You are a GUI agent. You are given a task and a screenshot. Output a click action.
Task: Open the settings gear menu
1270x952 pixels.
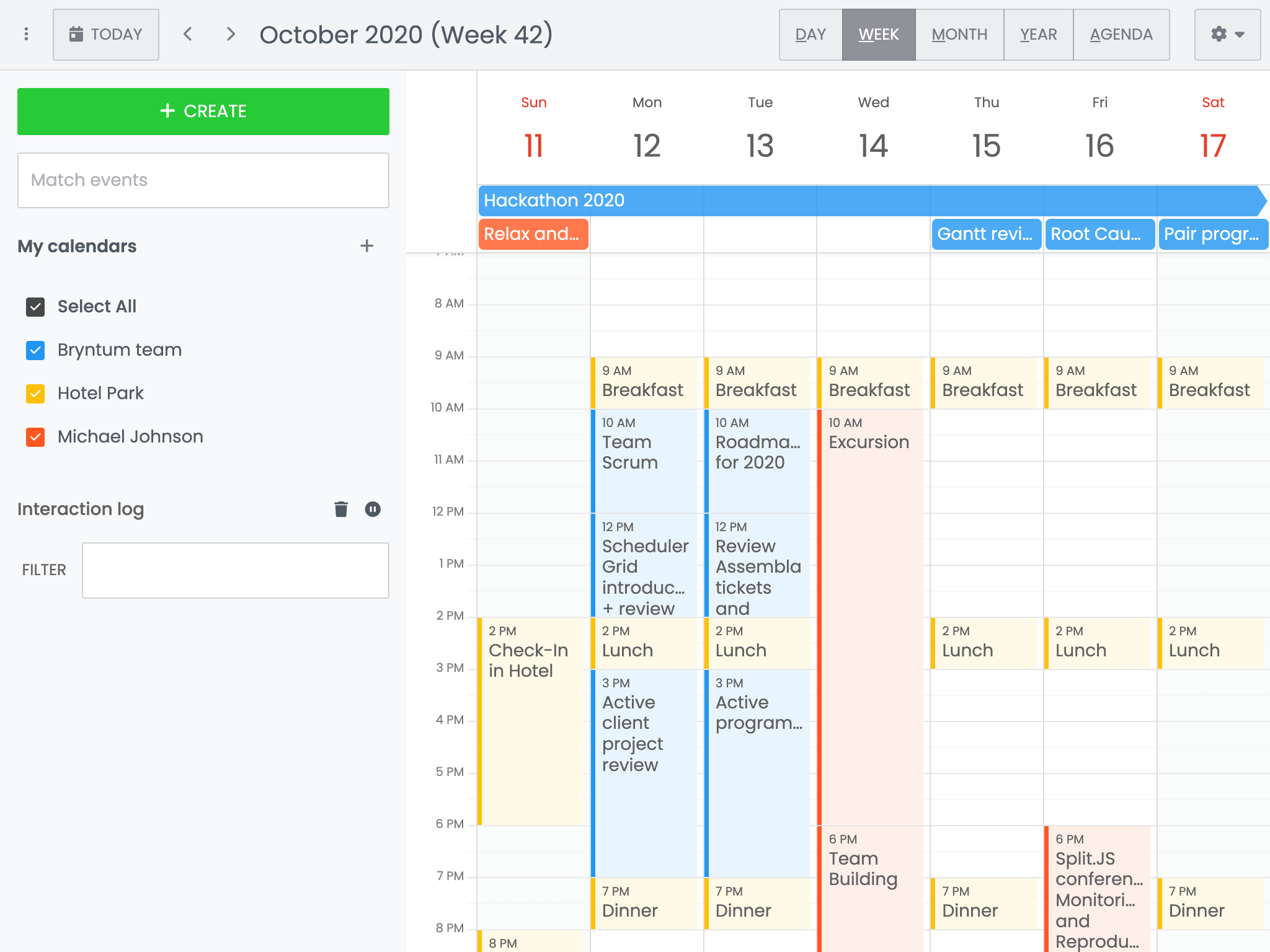point(1219,34)
